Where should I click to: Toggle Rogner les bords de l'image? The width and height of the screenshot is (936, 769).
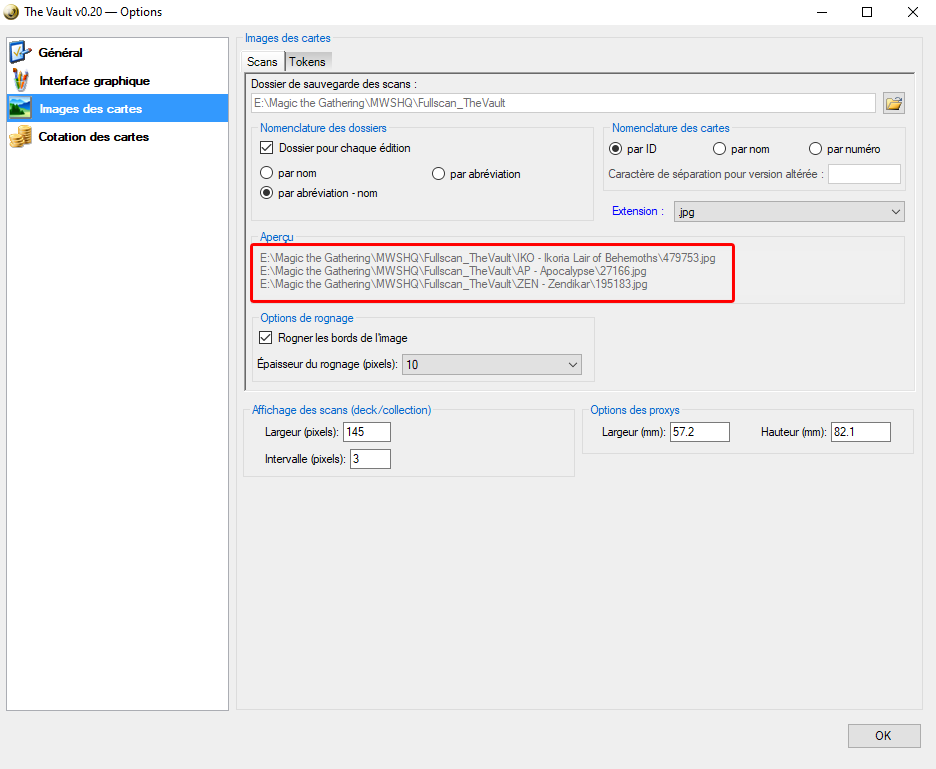pyautogui.click(x=266, y=338)
